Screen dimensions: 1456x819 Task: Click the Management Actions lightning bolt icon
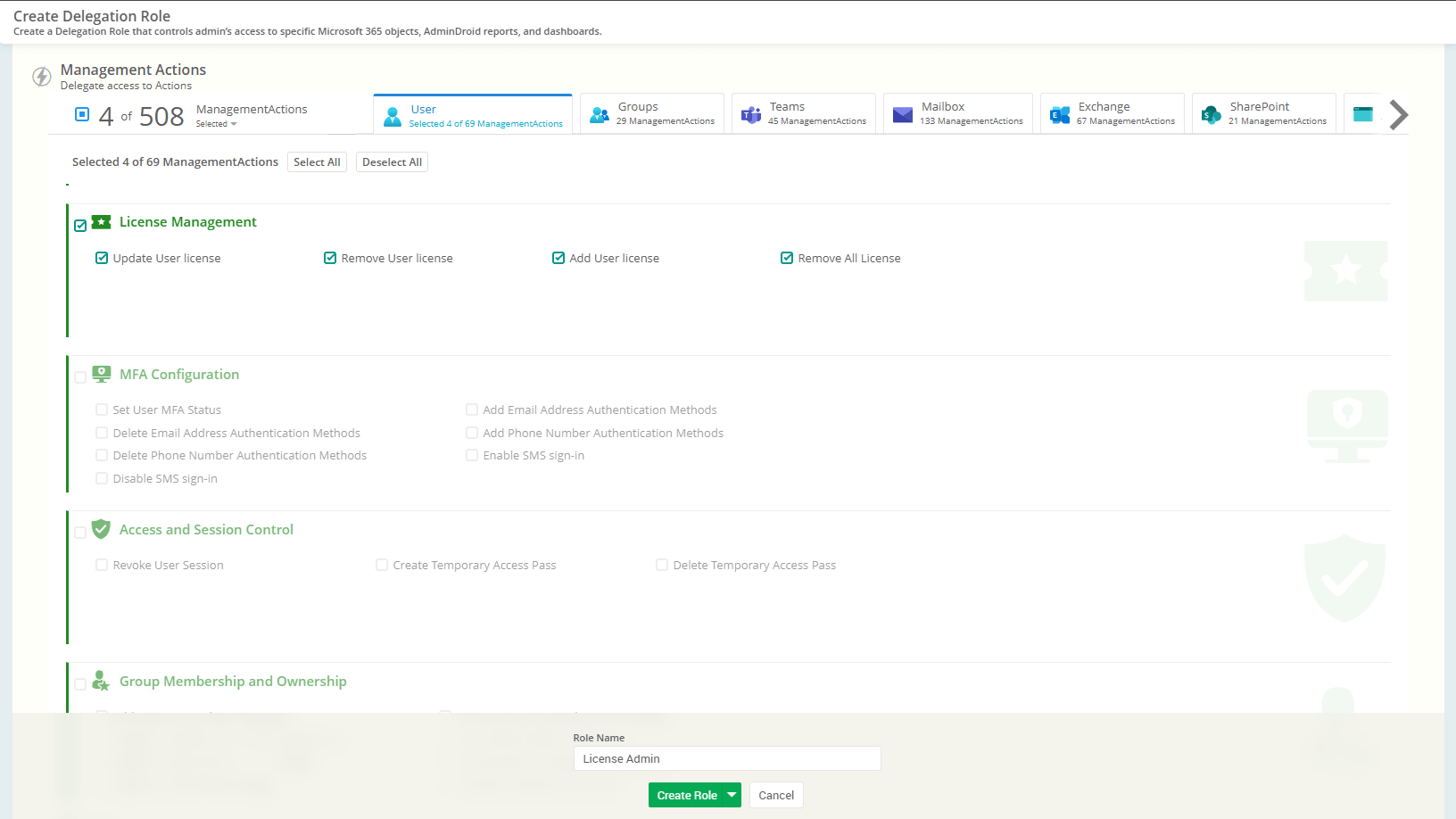click(42, 77)
